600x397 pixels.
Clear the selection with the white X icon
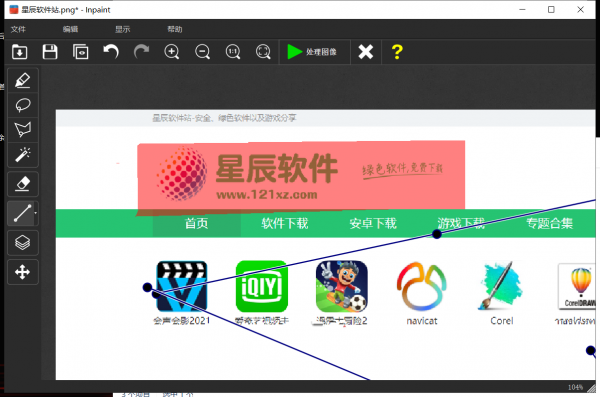pos(366,52)
